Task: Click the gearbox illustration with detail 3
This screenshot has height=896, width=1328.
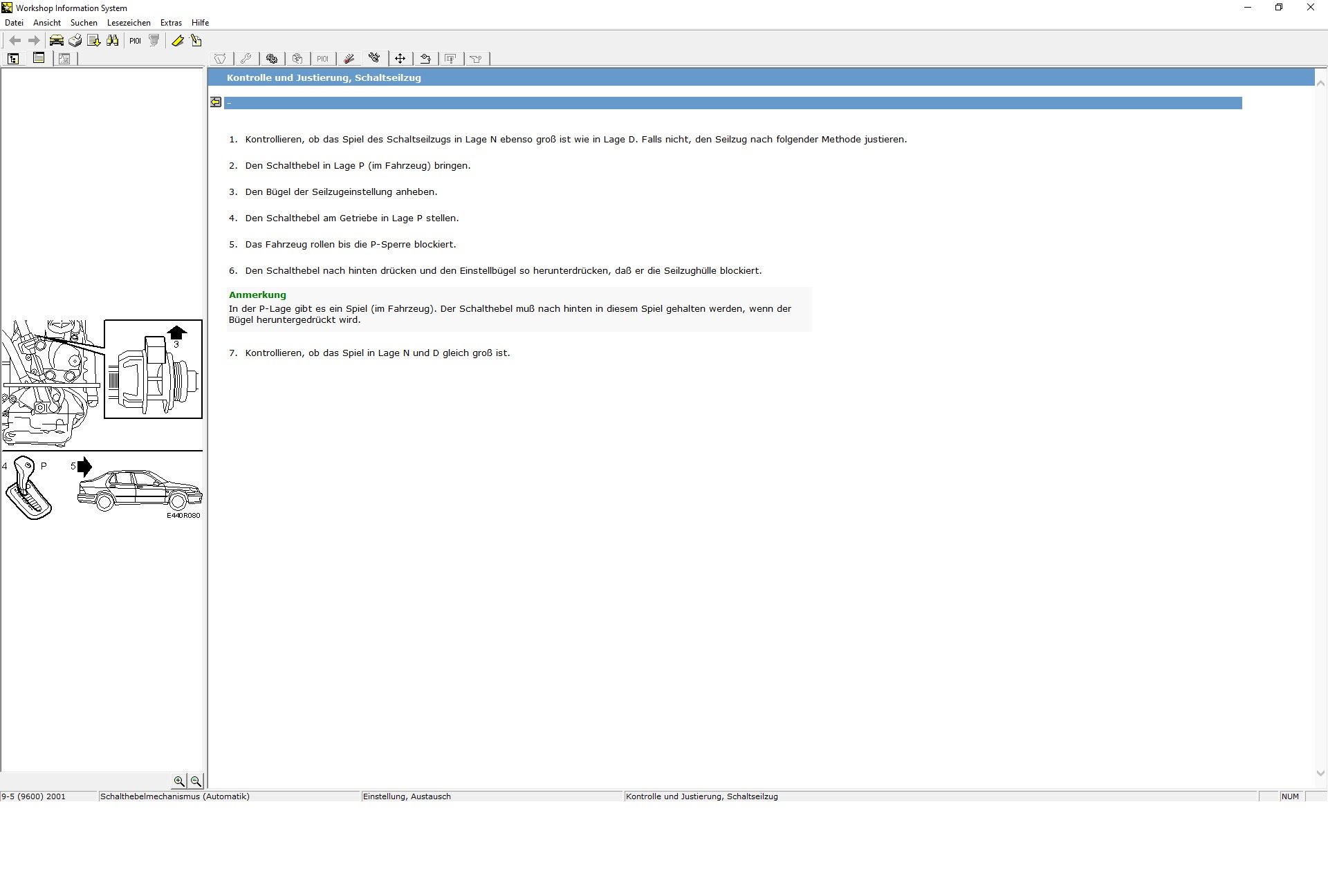Action: tap(102, 383)
